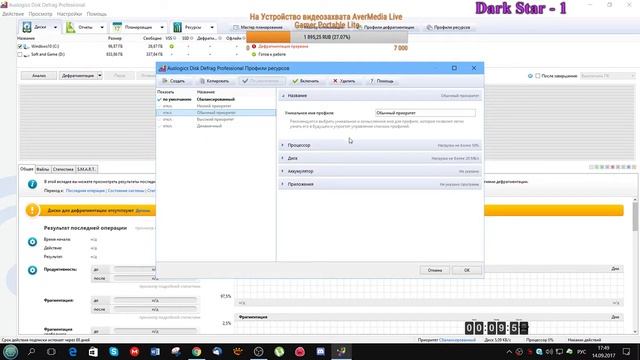640x360 pixels.
Task: Open the notification center icon in taskbar
Action: click(x=627, y=351)
